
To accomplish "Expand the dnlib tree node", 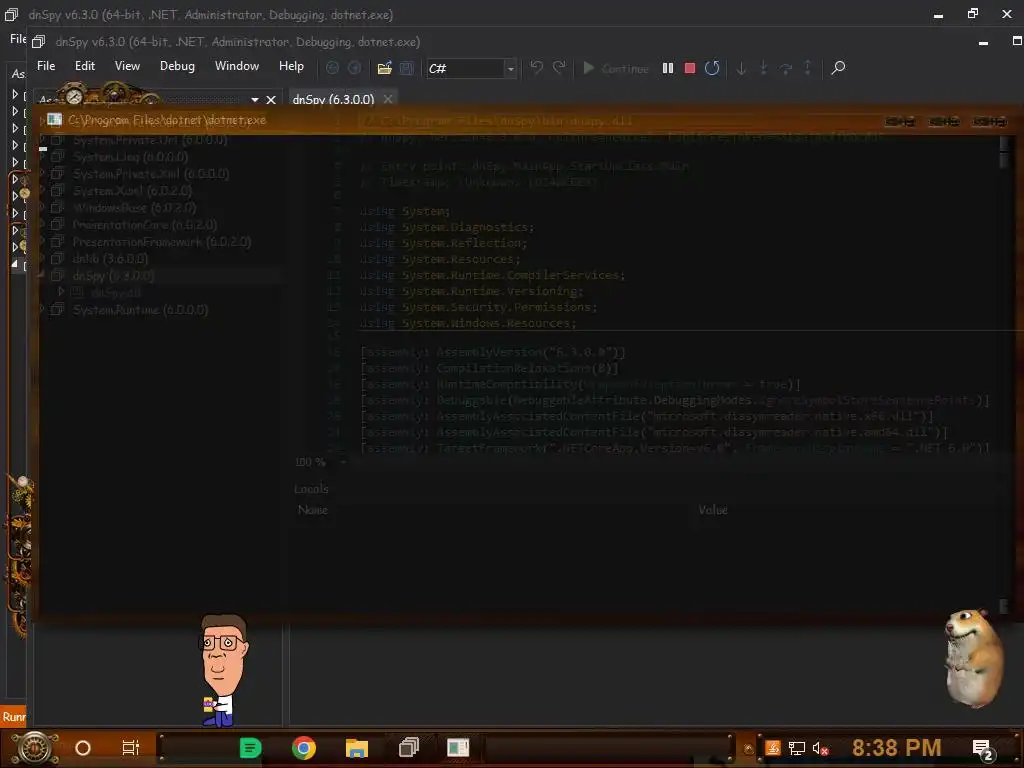I will tap(42, 259).
